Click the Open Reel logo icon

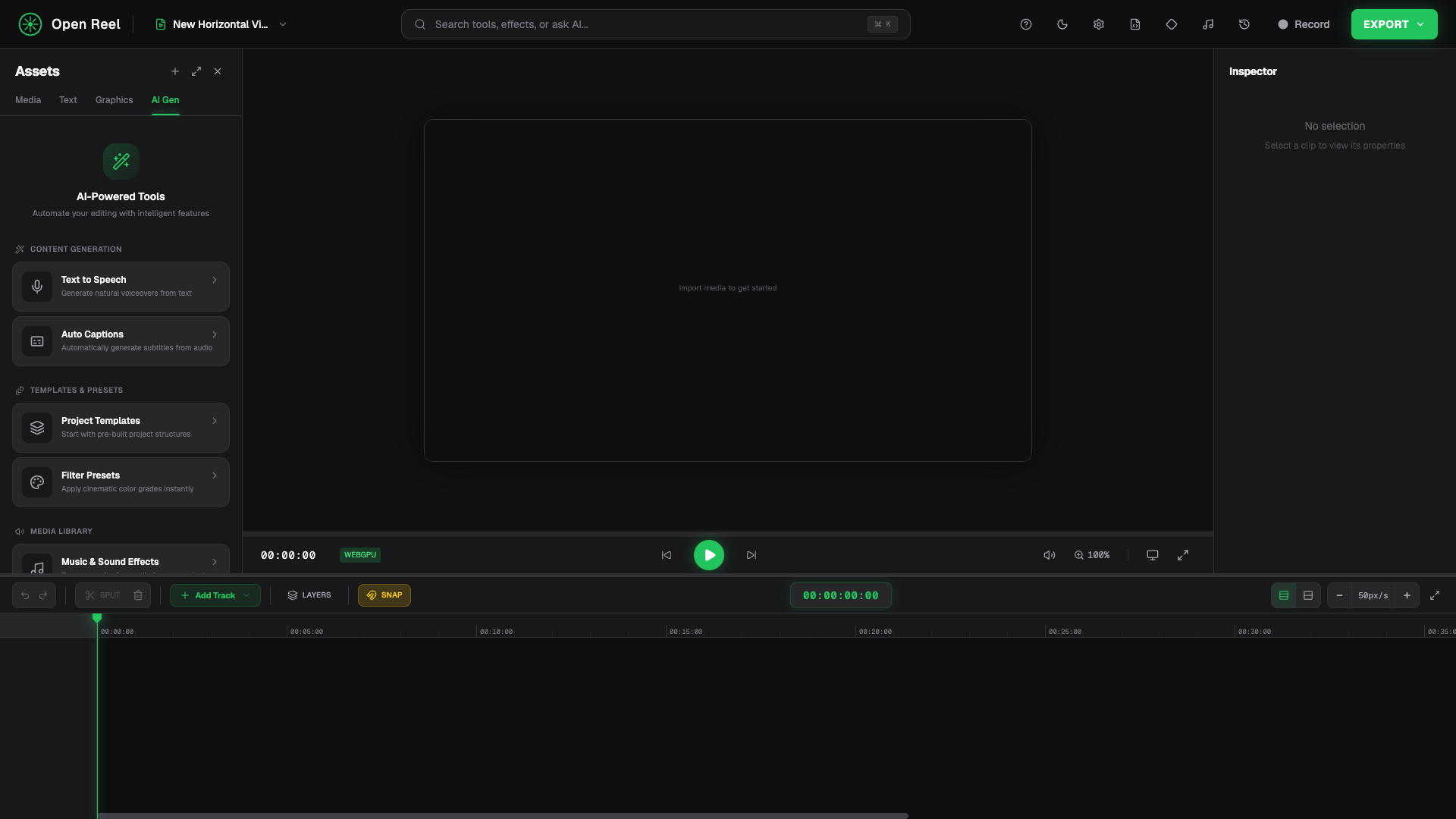click(30, 24)
